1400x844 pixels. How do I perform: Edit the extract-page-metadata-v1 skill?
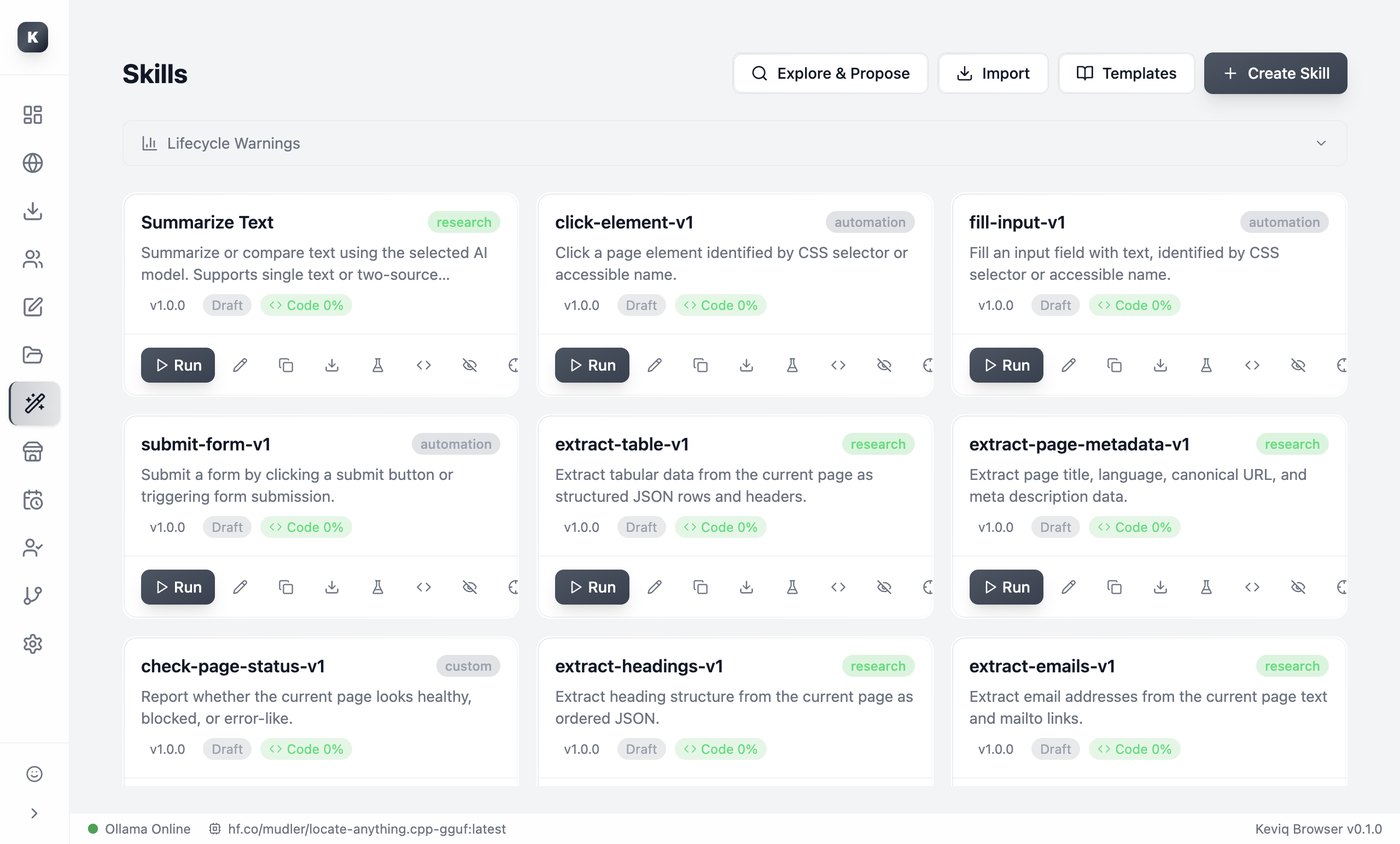(x=1068, y=587)
